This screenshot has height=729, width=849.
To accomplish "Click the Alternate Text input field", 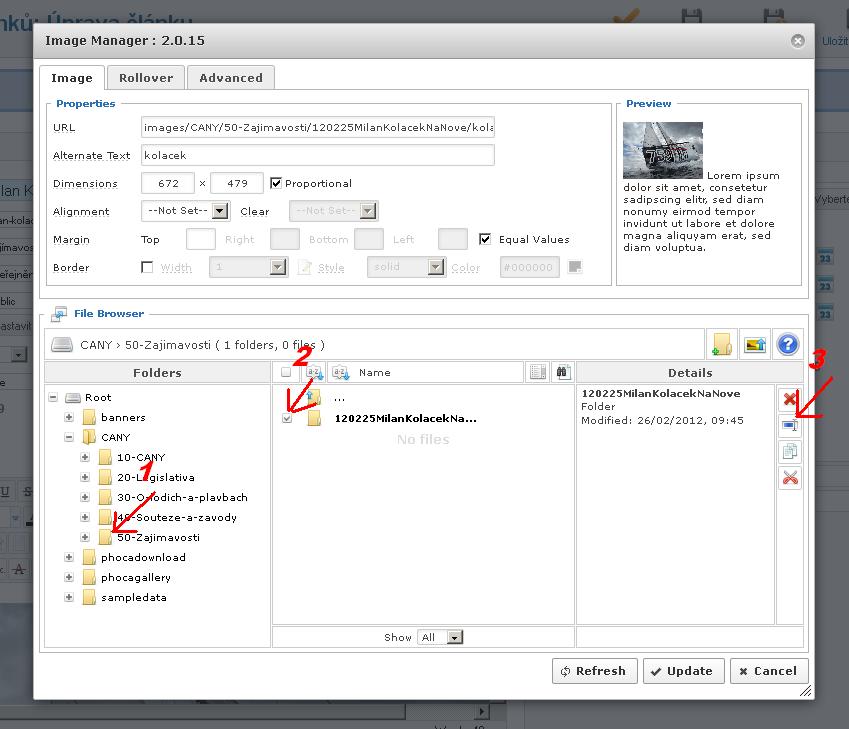I will 318,155.
